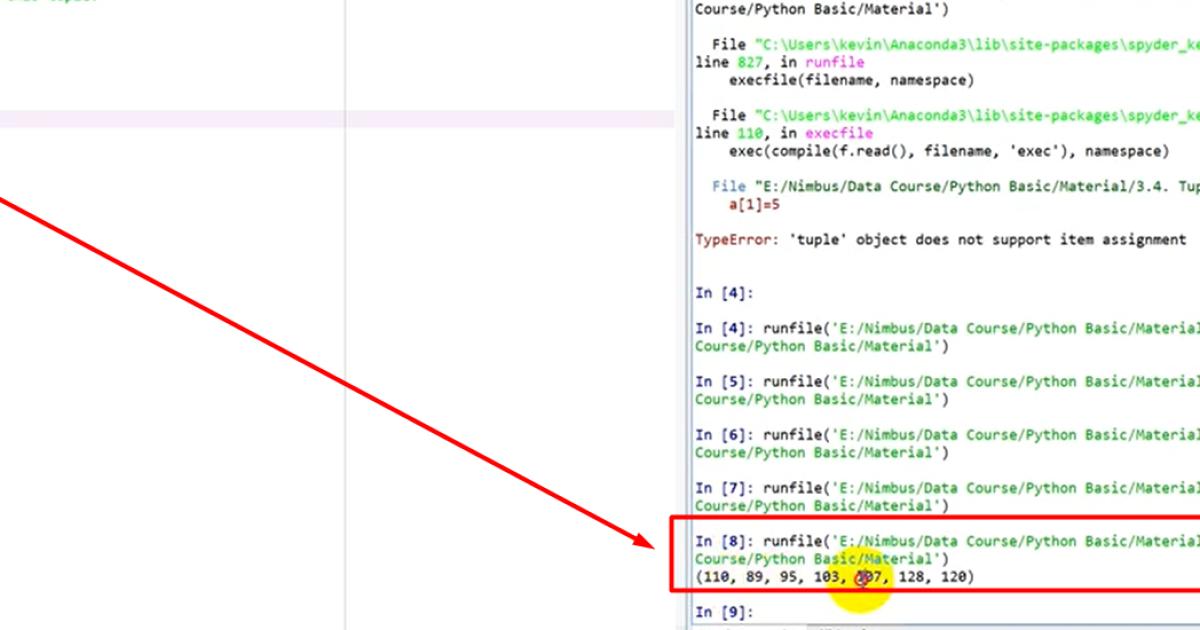Select the output tuple (110, 89, 95, 103...)
The image size is (1200, 630).
coord(834,577)
